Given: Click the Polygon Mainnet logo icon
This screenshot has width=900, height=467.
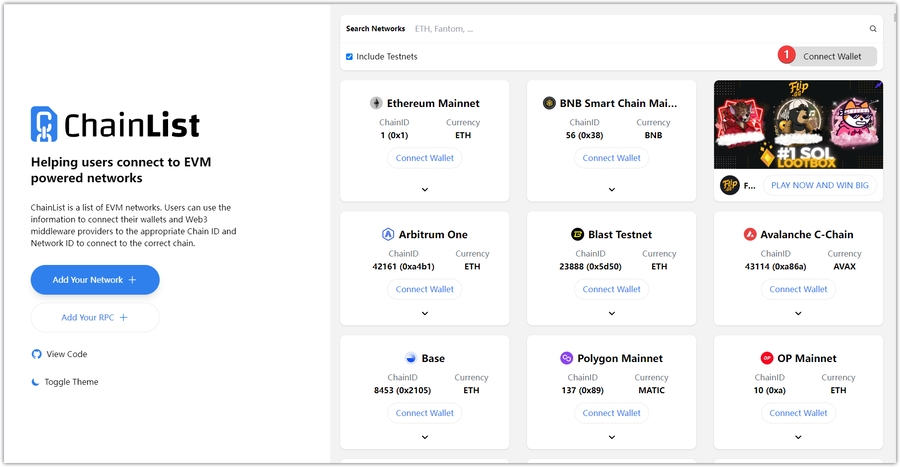Looking at the screenshot, I should 566,358.
